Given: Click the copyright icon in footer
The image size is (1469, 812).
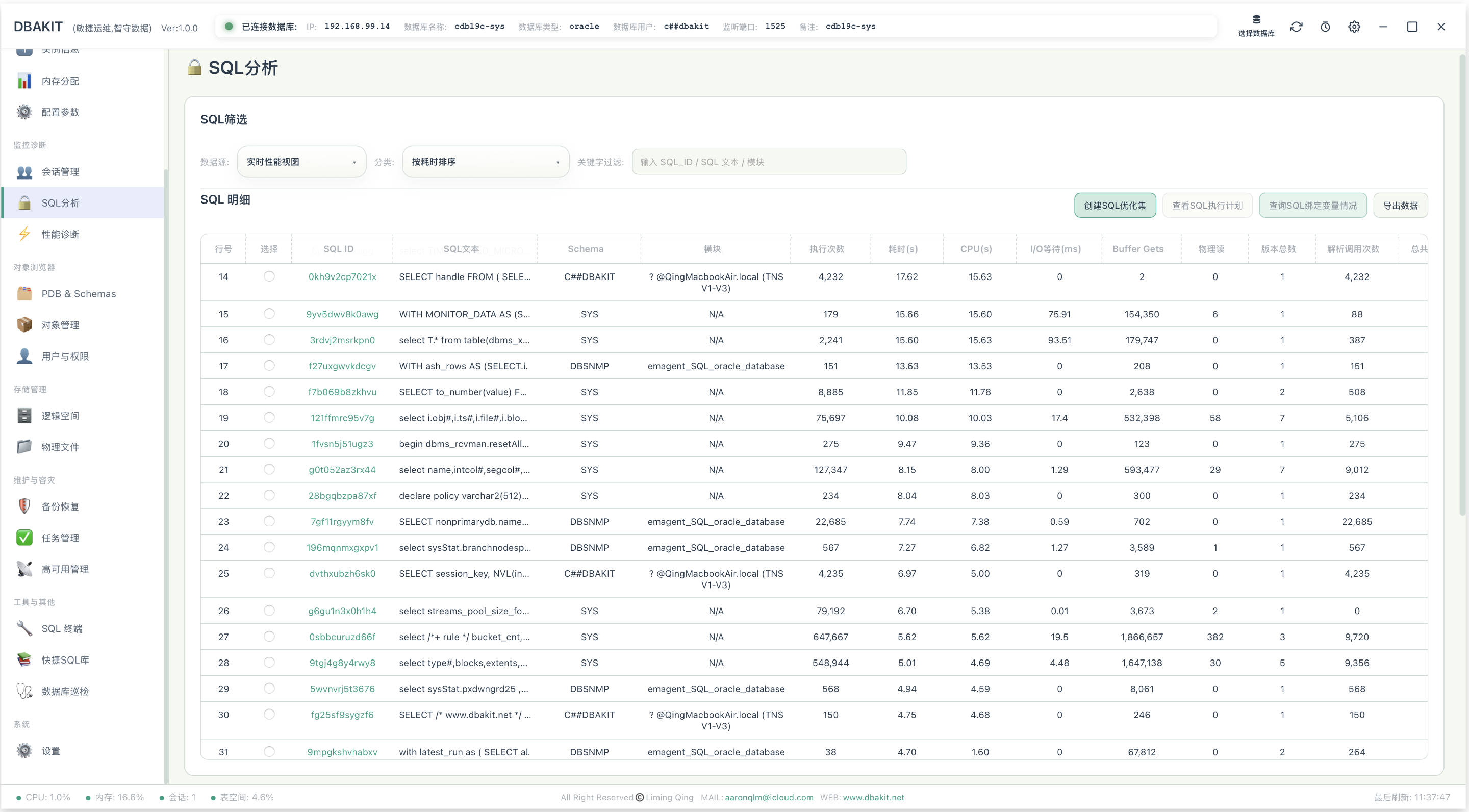Looking at the screenshot, I should (639, 797).
